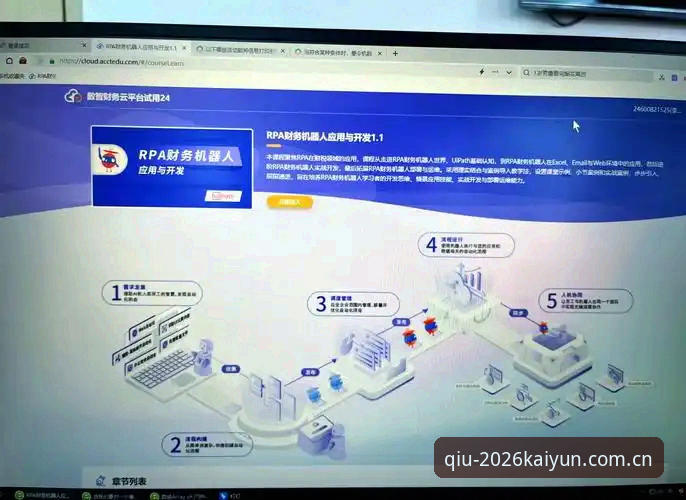Close the RPA财务机器人应用与开发1.1 browser tab
The height and width of the screenshot is (500, 686).
tap(185, 48)
